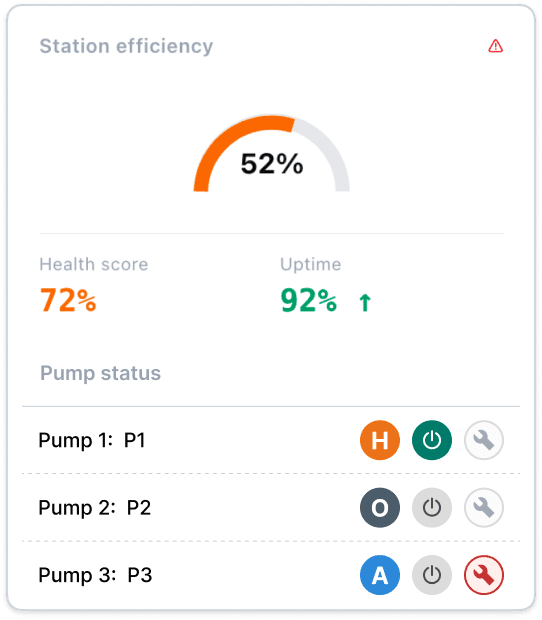The image size is (542, 620).
Task: Select the Pump 2: P2 row label
Action: [x=95, y=507]
